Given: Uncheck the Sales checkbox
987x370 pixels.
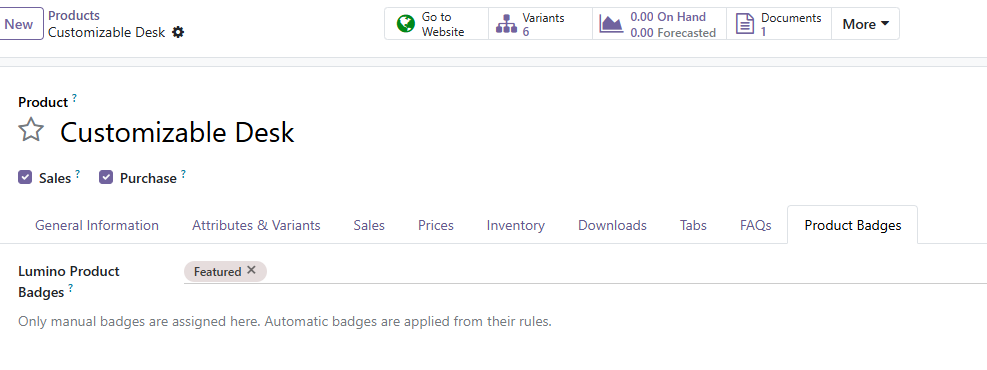Looking at the screenshot, I should [x=25, y=177].
